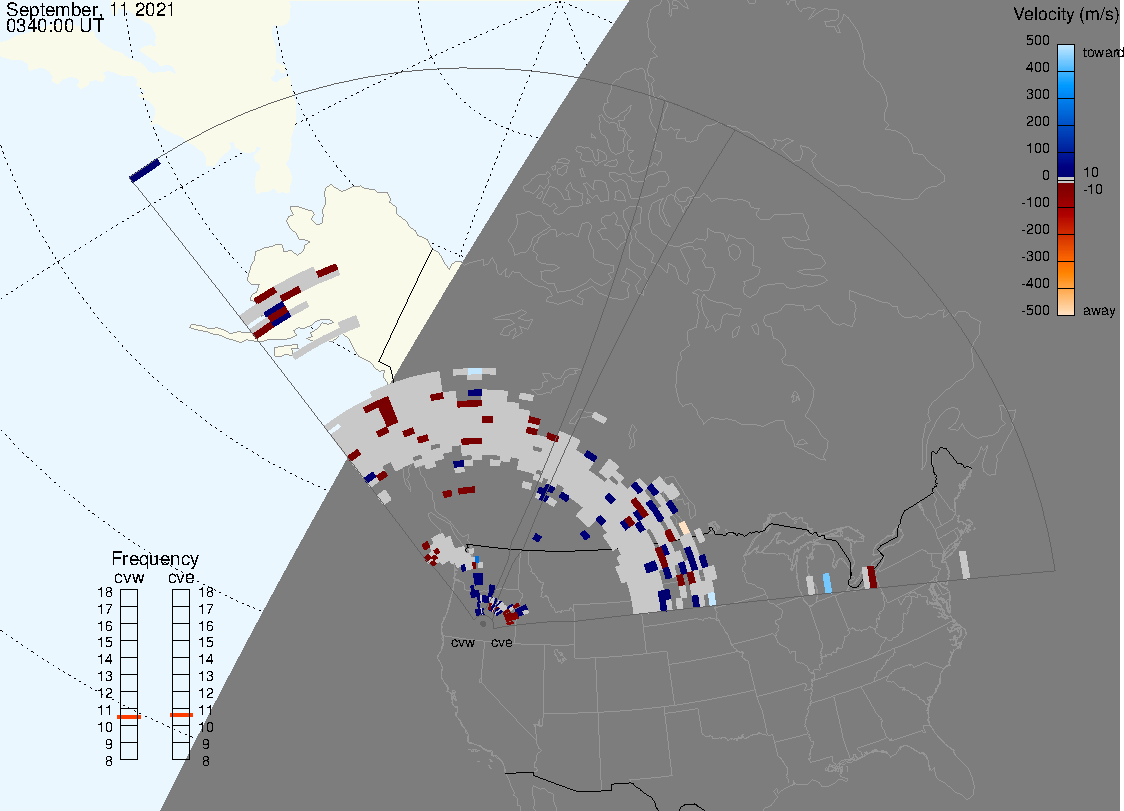Click the date text 'September, 11 2021'
Viewport: 1124px width, 811px height.
[x=90, y=9]
